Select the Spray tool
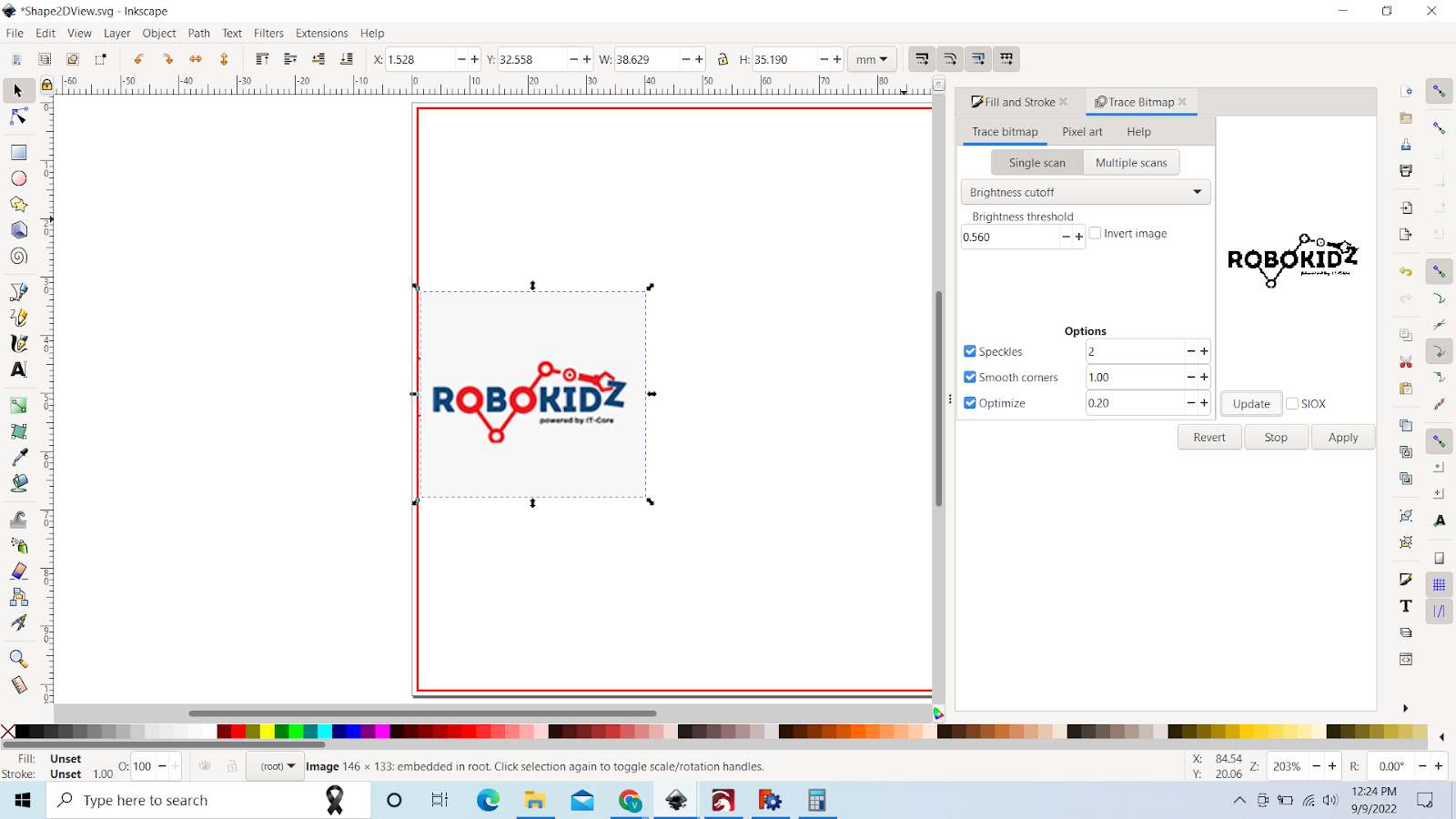 tap(18, 545)
